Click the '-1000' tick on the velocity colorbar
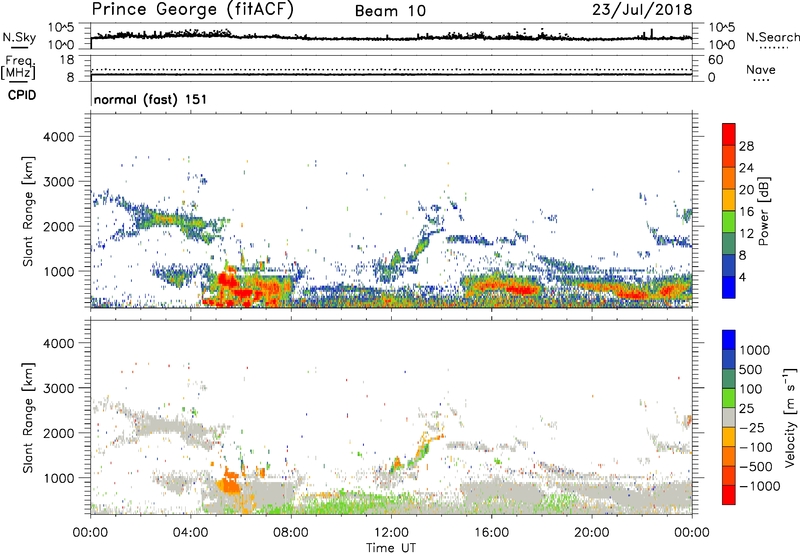Screen dimensions: 800x554 pyautogui.click(x=759, y=486)
